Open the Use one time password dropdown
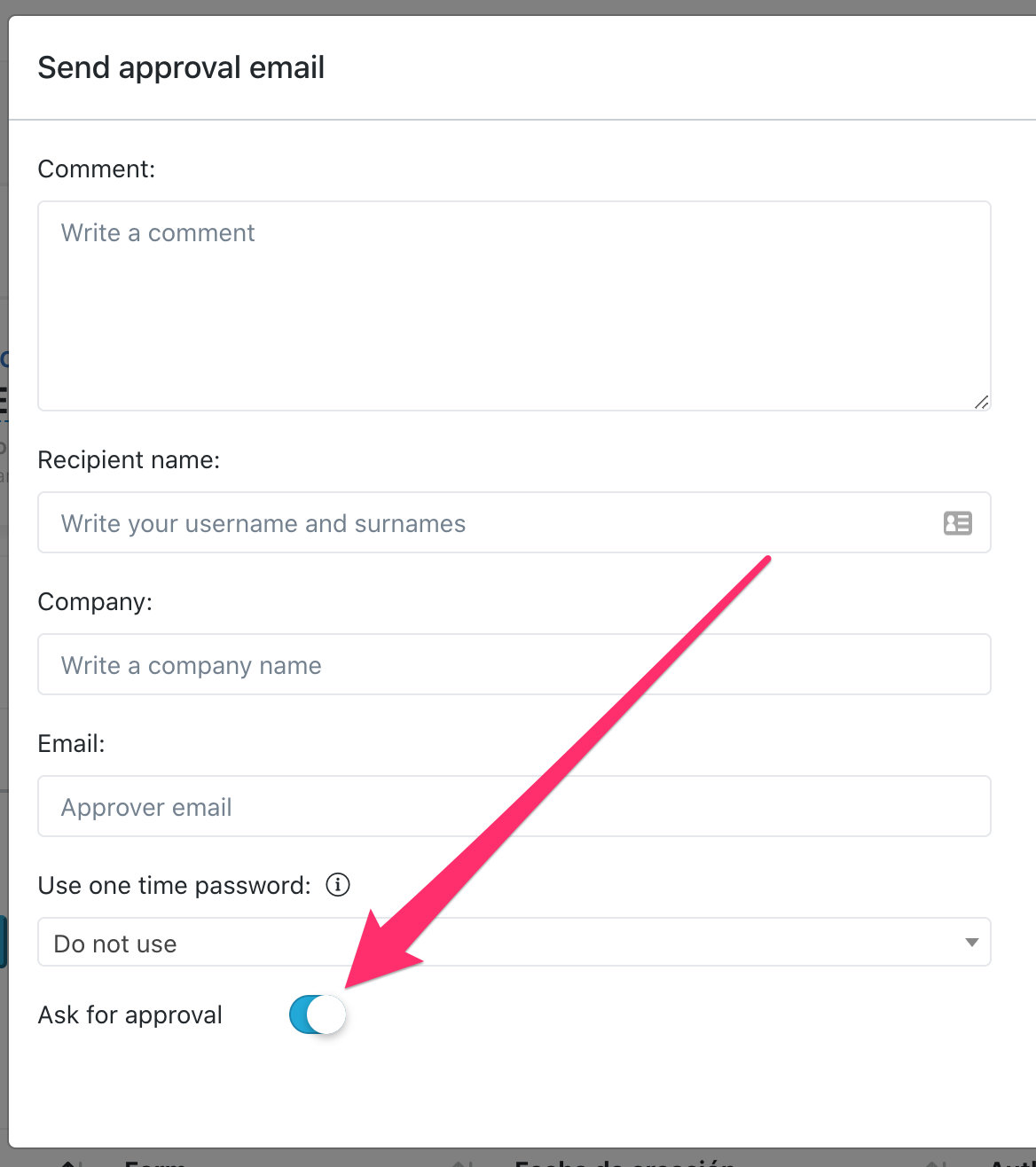The width and height of the screenshot is (1036, 1167). pyautogui.click(x=514, y=943)
